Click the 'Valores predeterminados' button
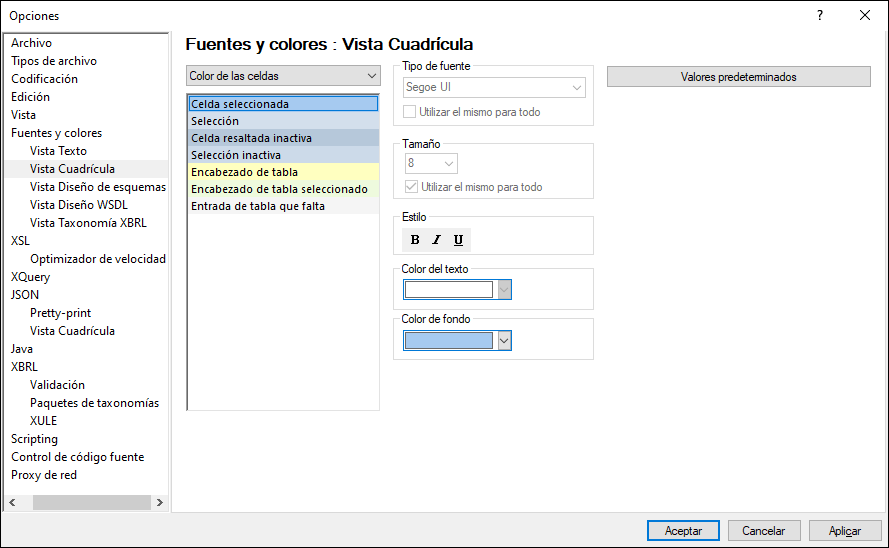 pos(738,77)
